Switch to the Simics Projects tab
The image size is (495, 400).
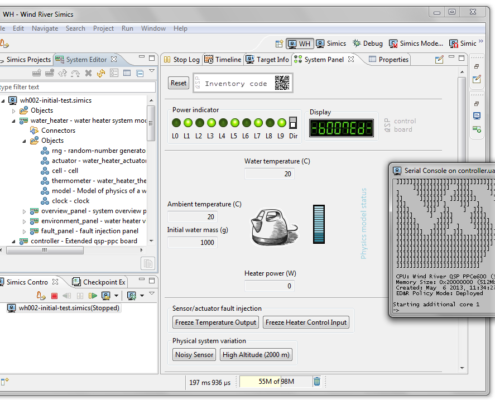26,60
